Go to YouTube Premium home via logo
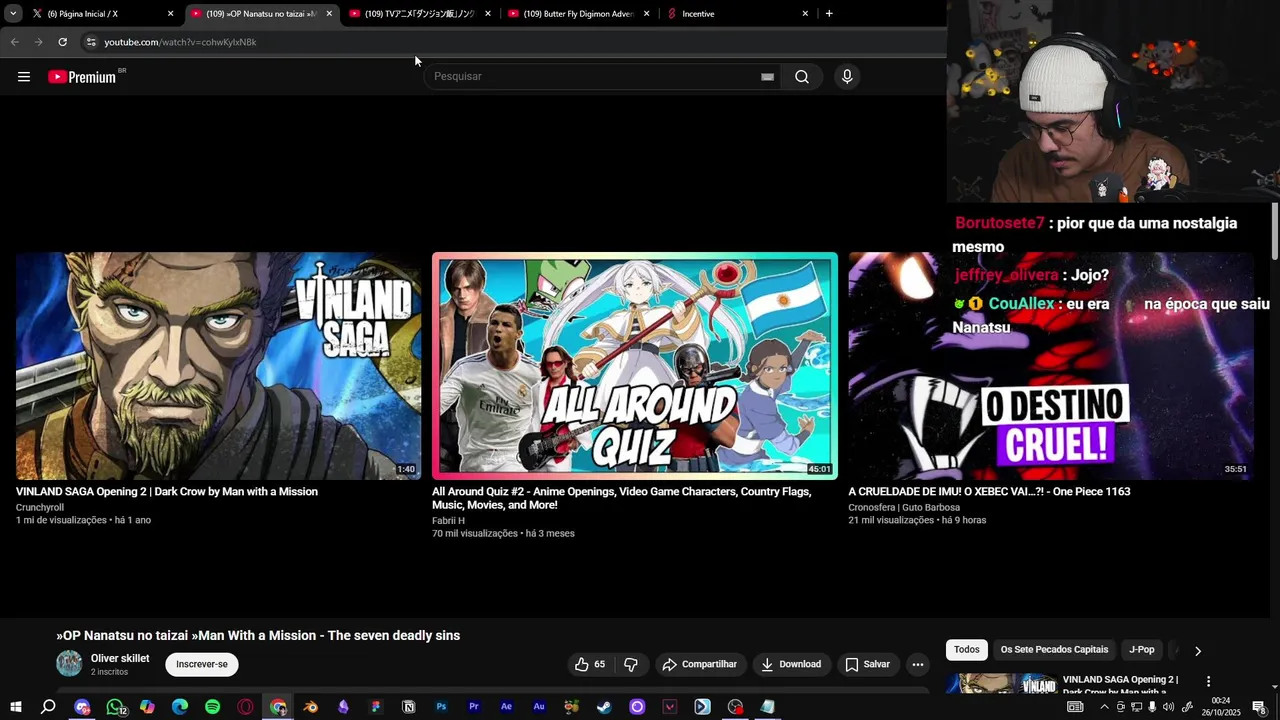This screenshot has width=1280, height=720. pyautogui.click(x=82, y=77)
